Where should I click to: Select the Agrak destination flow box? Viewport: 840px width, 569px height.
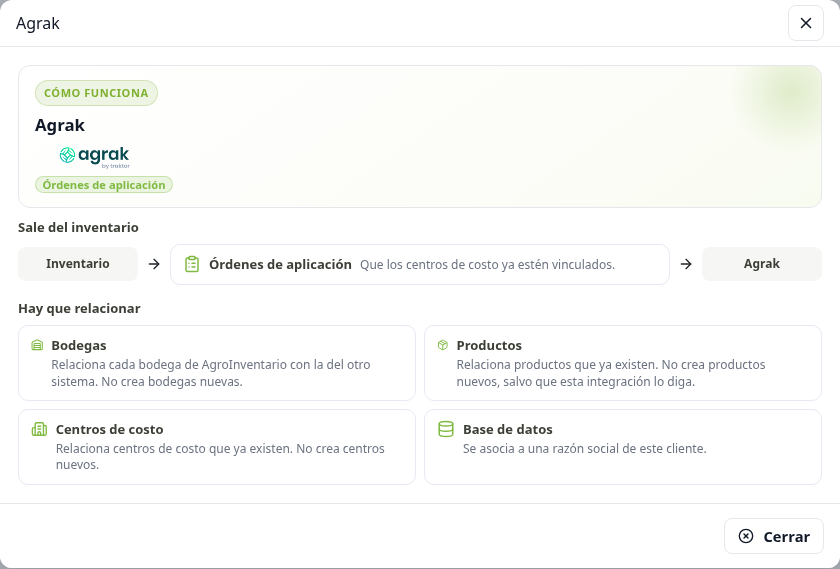click(761, 264)
